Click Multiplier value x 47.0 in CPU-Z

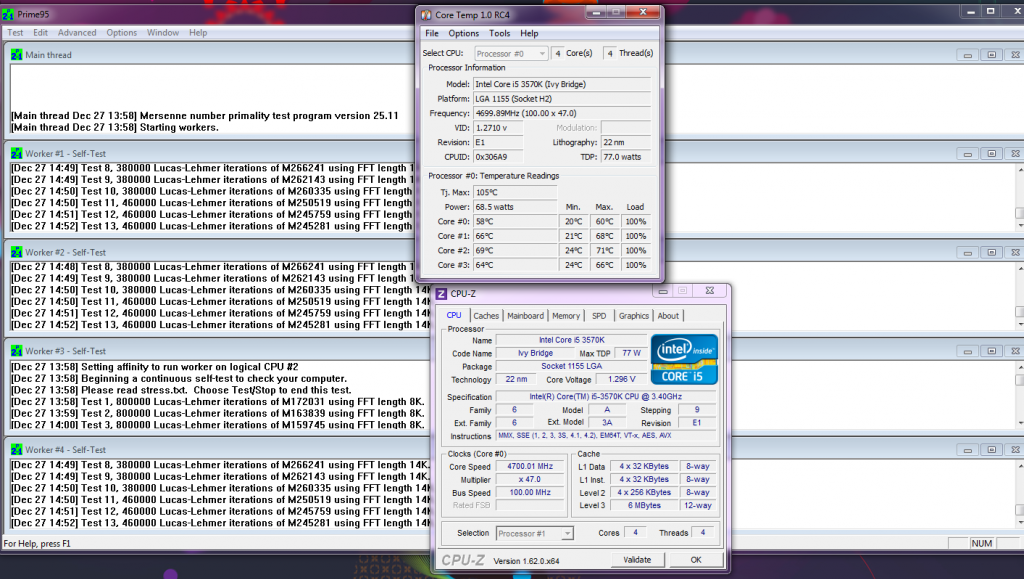click(530, 479)
